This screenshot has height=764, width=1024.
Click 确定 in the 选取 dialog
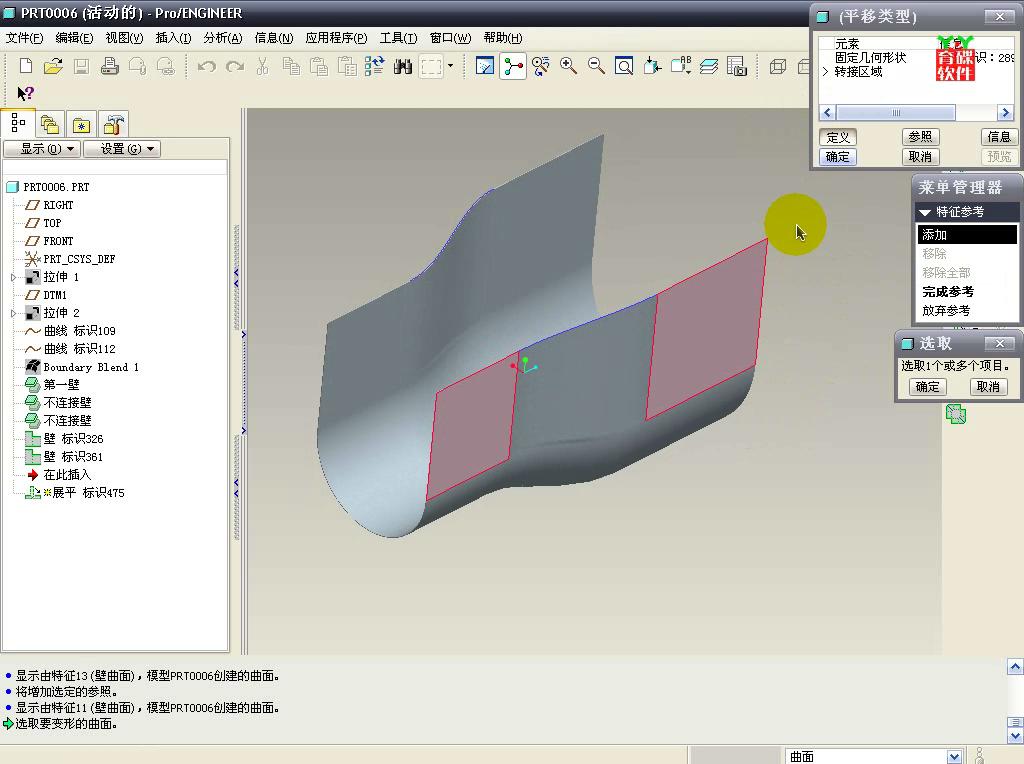click(x=927, y=387)
